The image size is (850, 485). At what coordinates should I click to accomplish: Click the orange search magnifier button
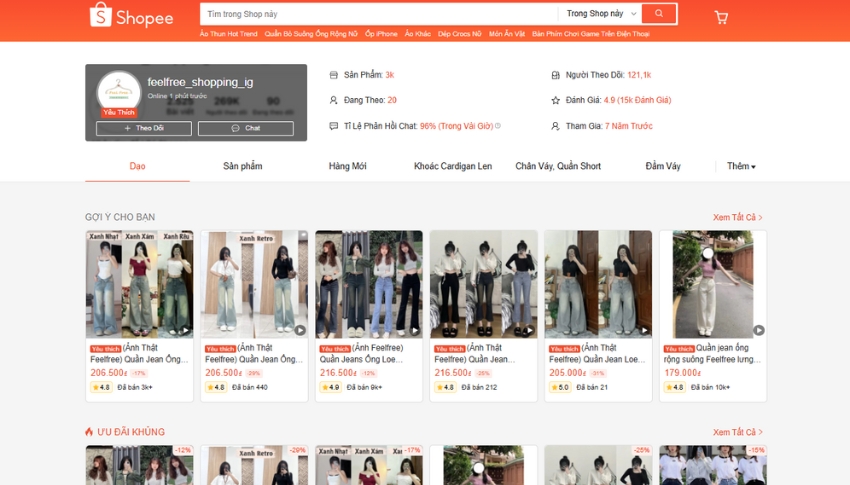(x=659, y=14)
